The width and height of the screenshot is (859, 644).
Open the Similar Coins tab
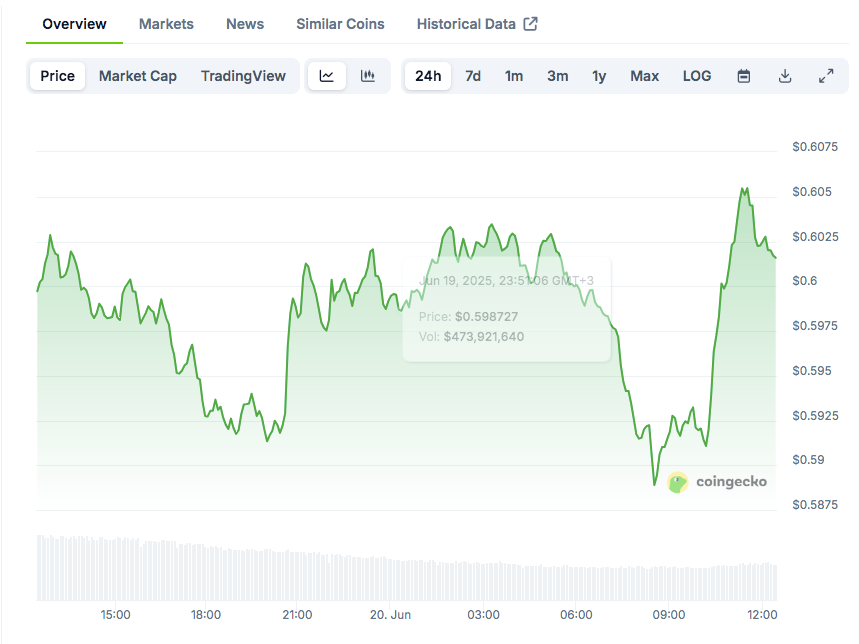point(340,24)
